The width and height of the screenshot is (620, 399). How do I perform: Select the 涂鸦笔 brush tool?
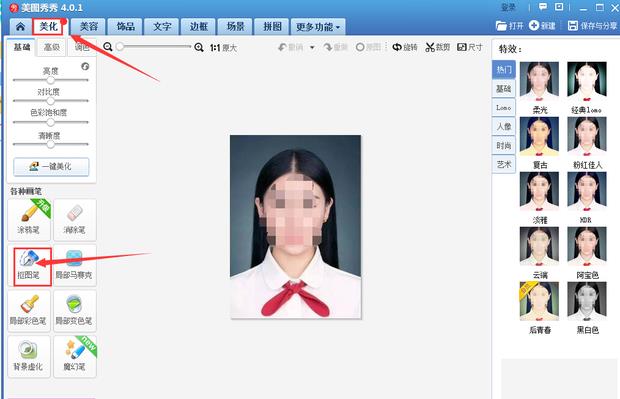(29, 219)
